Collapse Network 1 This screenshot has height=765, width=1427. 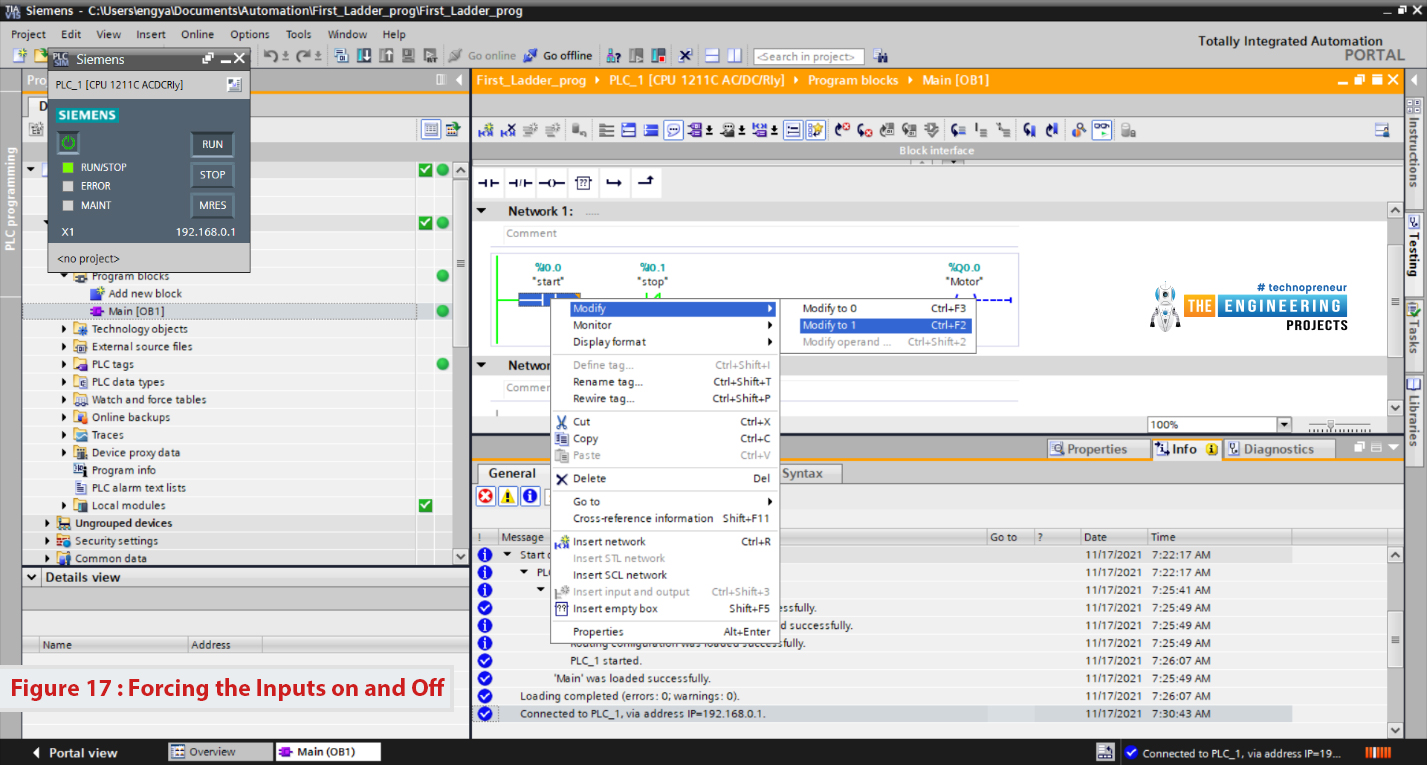click(482, 211)
